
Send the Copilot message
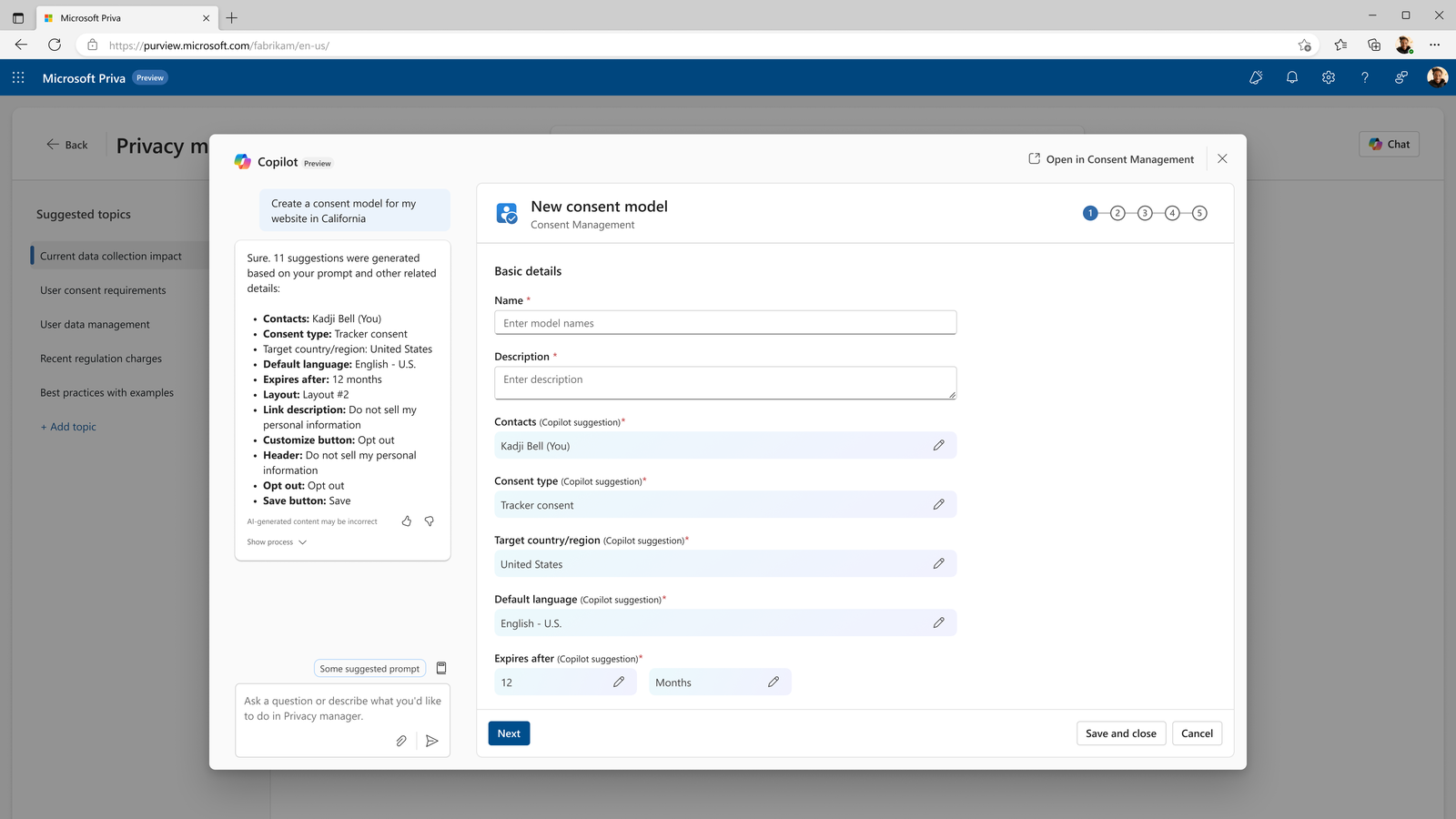coord(432,741)
